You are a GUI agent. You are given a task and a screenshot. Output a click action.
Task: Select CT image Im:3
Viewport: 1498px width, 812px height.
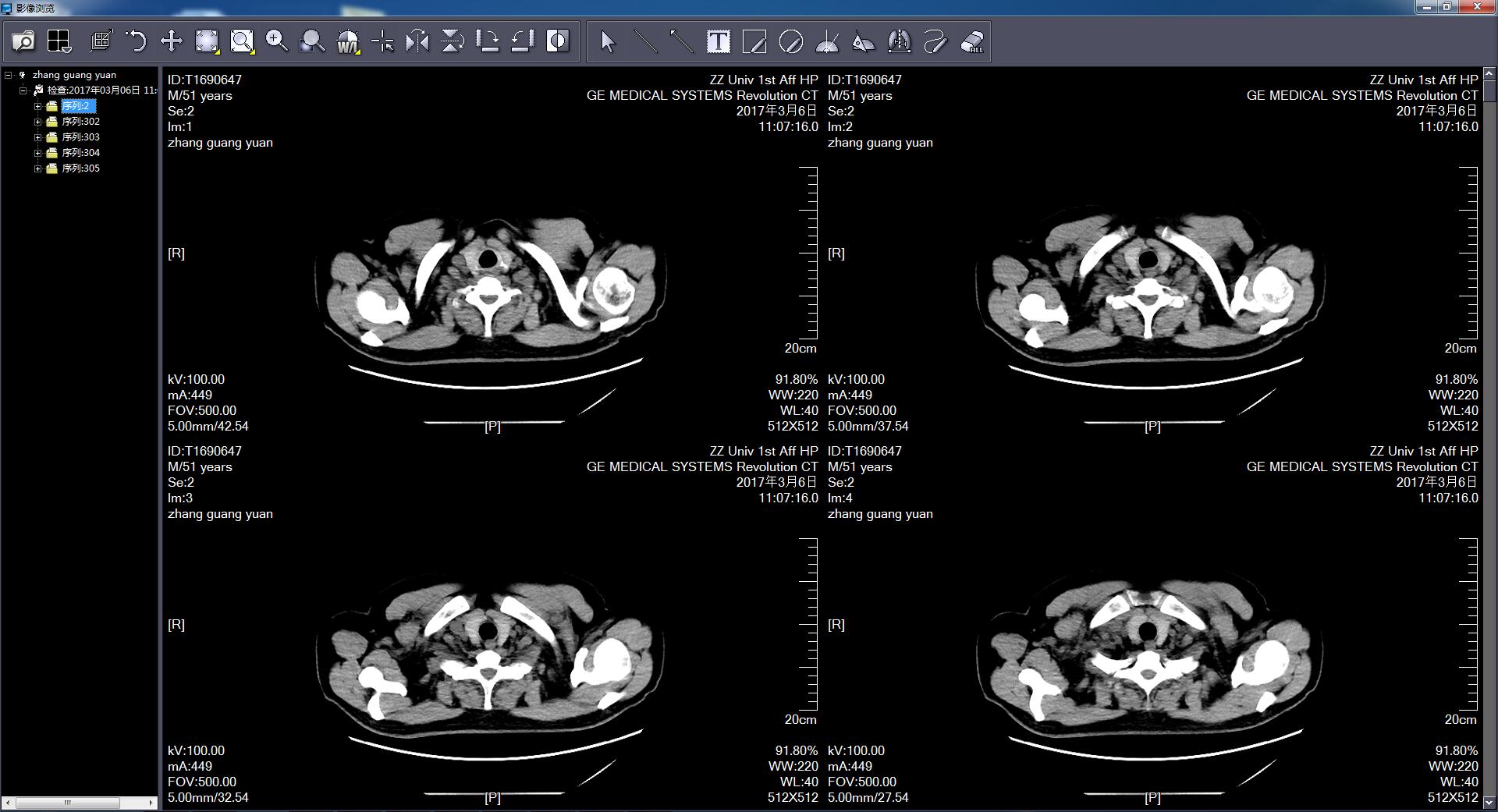492,625
